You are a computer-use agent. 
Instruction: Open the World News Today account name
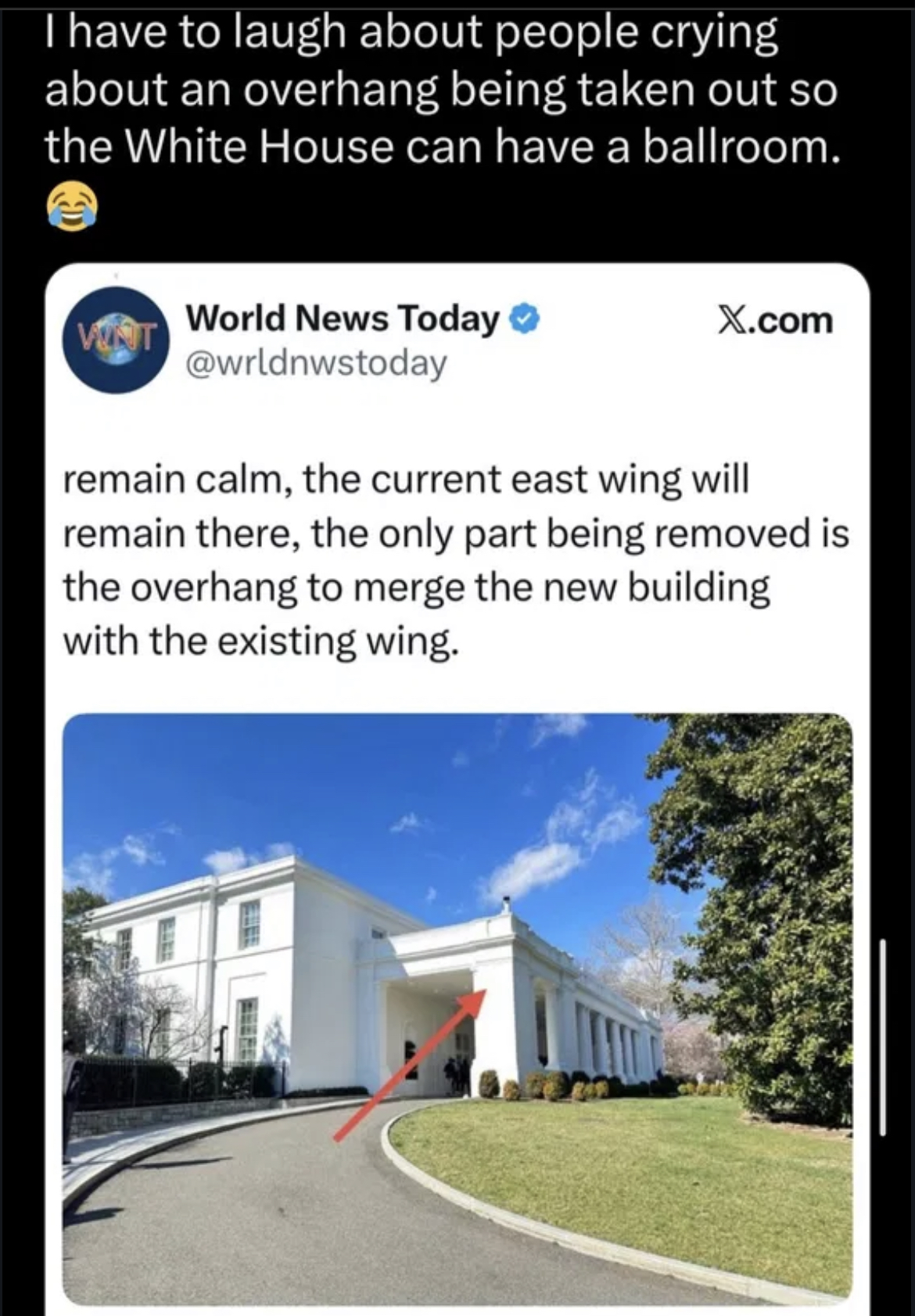(343, 318)
